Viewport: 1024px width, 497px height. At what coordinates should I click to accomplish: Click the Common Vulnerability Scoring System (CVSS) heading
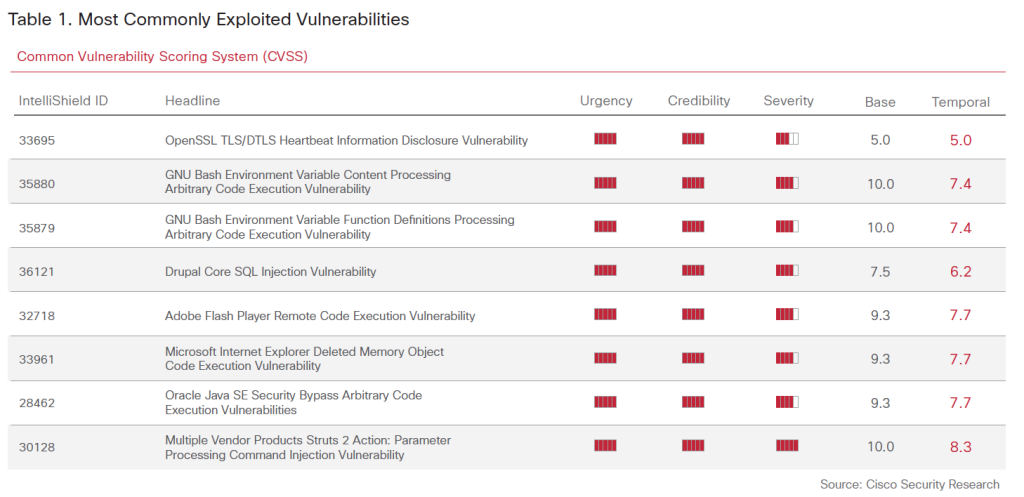[x=162, y=57]
